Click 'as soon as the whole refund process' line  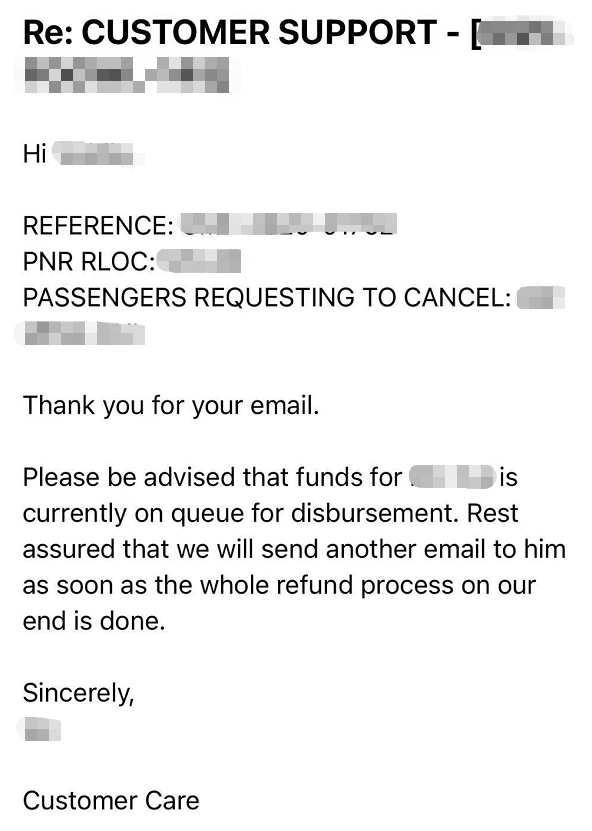[x=238, y=585]
